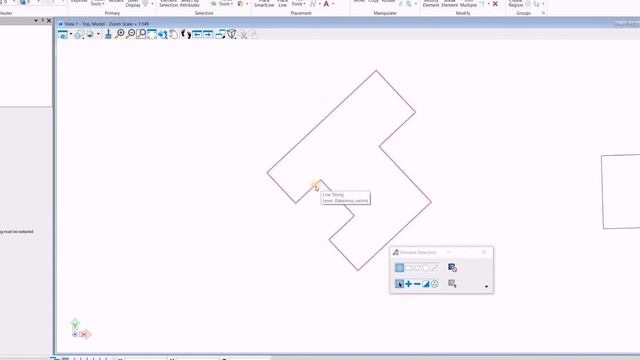Click the View Next arrow icon
The image size is (640, 360).
coord(208,34)
